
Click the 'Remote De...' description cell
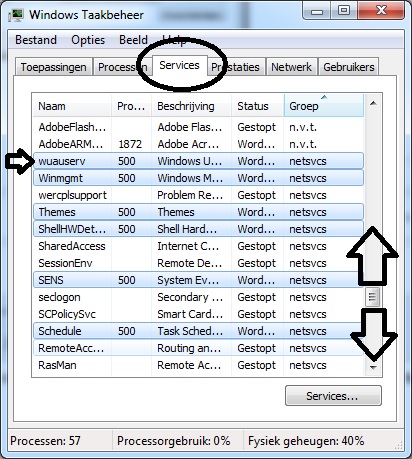click(189, 263)
